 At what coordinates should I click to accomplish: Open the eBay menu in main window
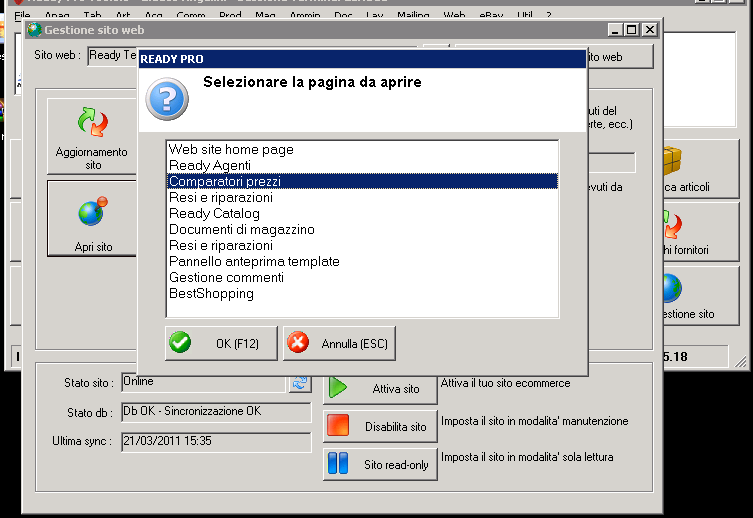(491, 16)
